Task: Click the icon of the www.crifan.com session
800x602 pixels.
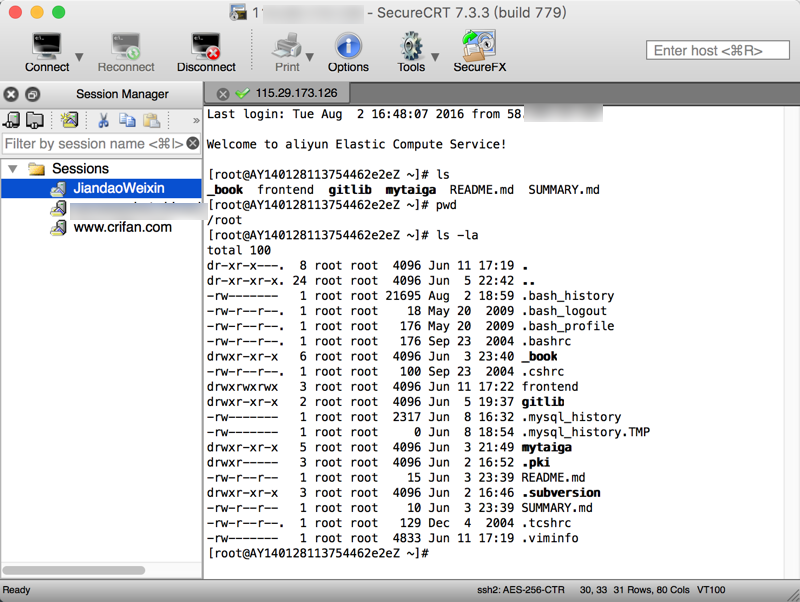Action: (x=59, y=228)
